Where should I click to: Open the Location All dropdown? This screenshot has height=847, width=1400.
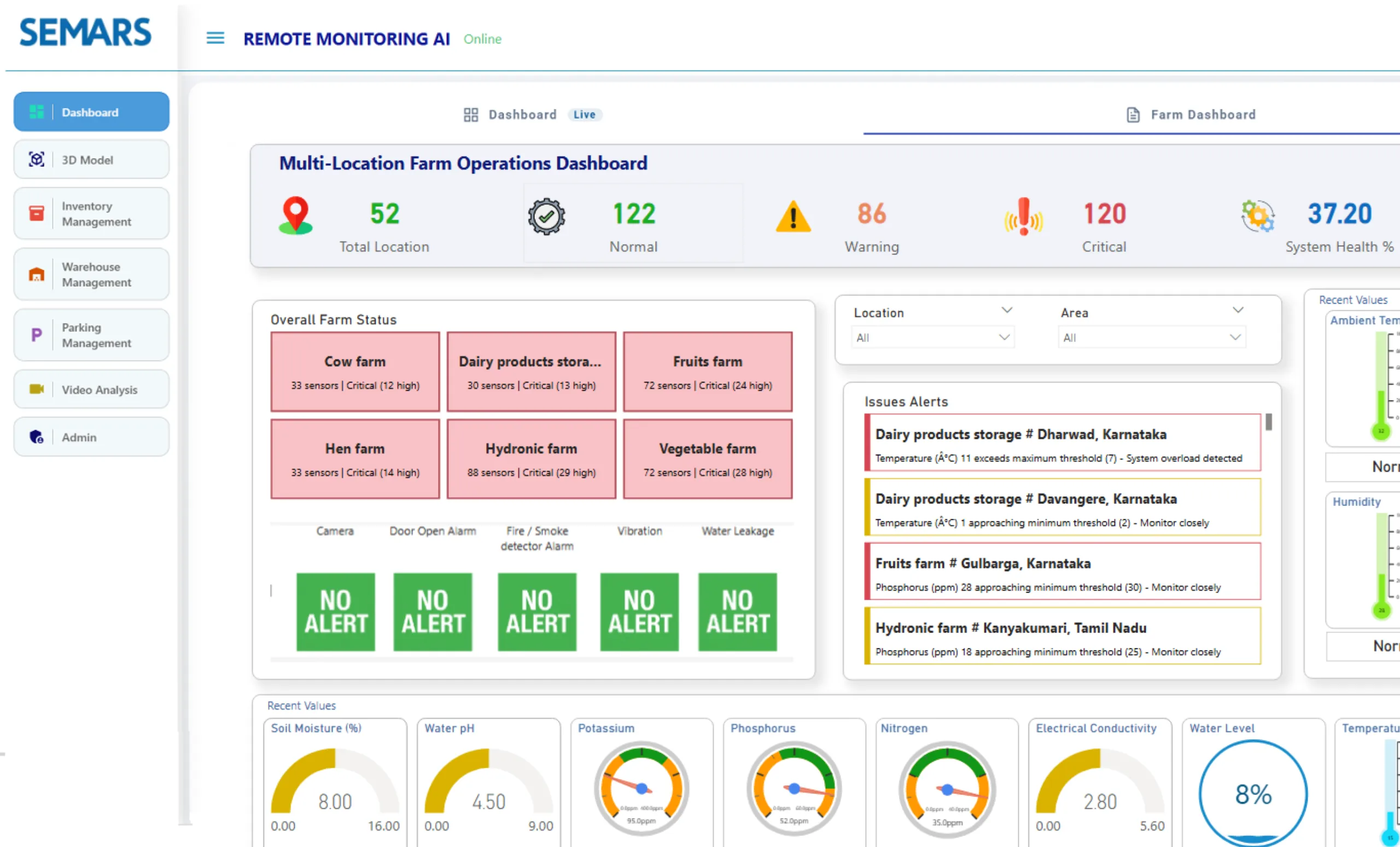(x=932, y=338)
